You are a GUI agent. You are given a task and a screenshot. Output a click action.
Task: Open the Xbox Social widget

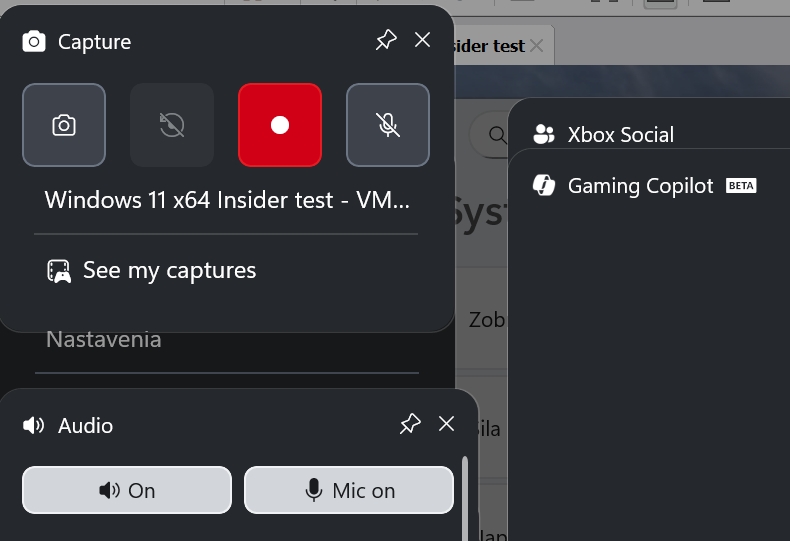[620, 134]
